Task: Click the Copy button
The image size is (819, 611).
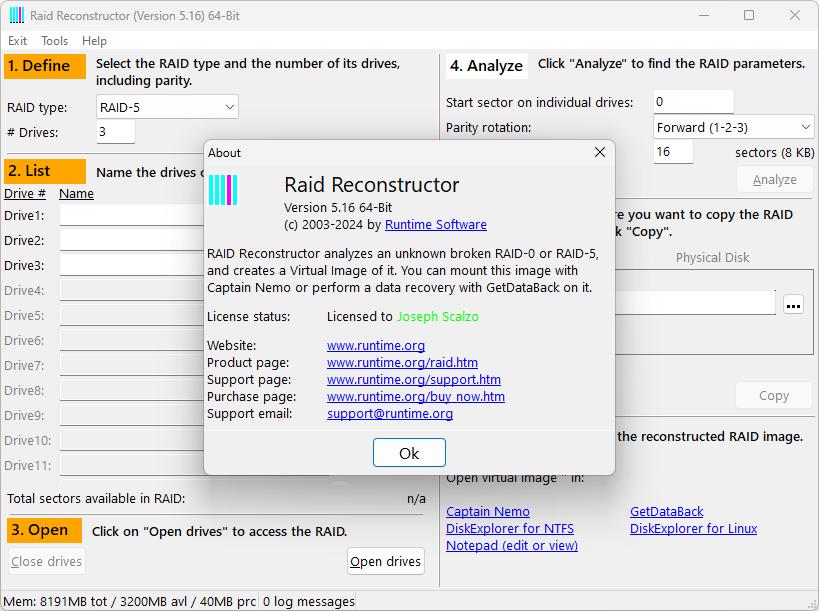Action: pos(774,395)
